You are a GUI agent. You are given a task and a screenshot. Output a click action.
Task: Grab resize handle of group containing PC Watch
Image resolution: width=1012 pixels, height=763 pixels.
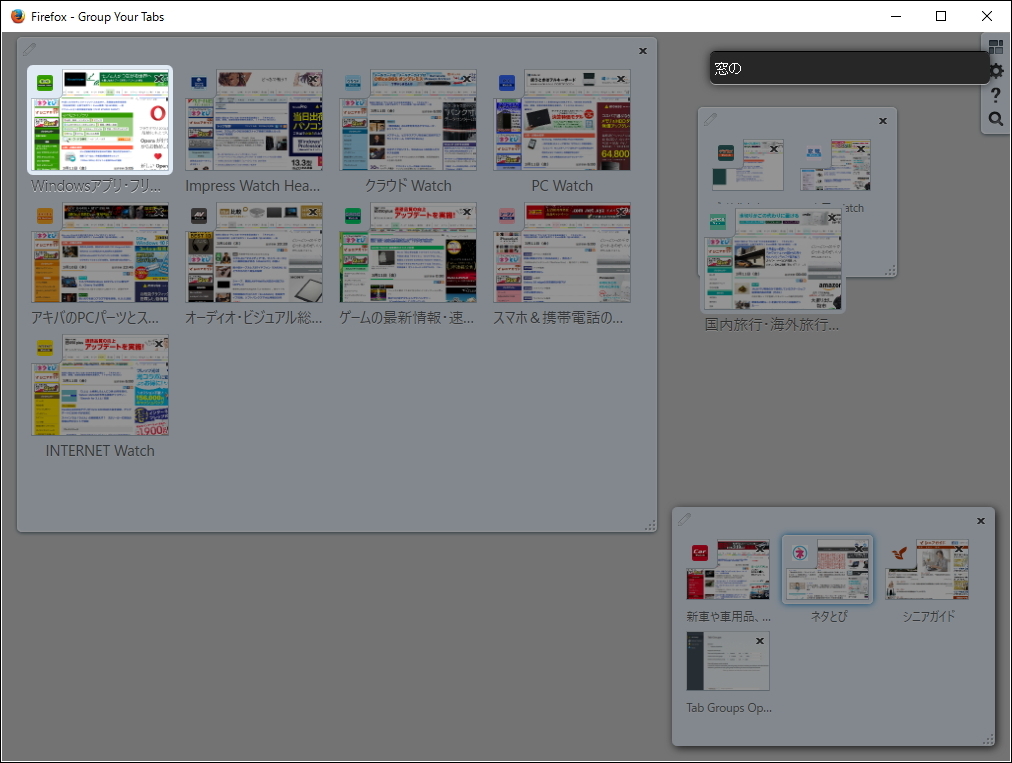coord(650,525)
